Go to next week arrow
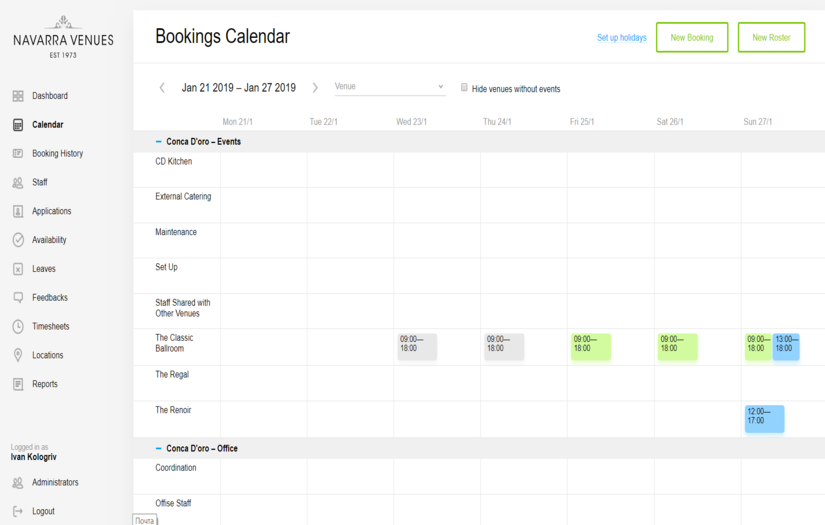This screenshot has width=825, height=525. point(315,87)
